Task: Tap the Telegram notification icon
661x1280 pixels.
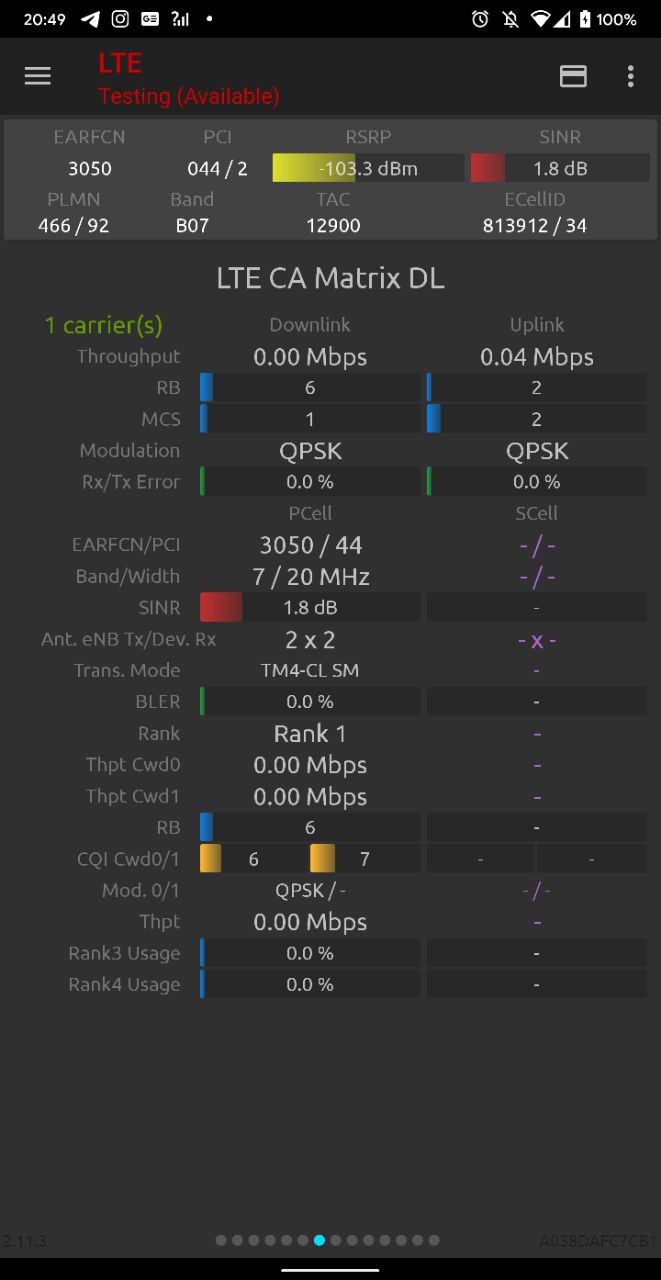Action: point(90,19)
